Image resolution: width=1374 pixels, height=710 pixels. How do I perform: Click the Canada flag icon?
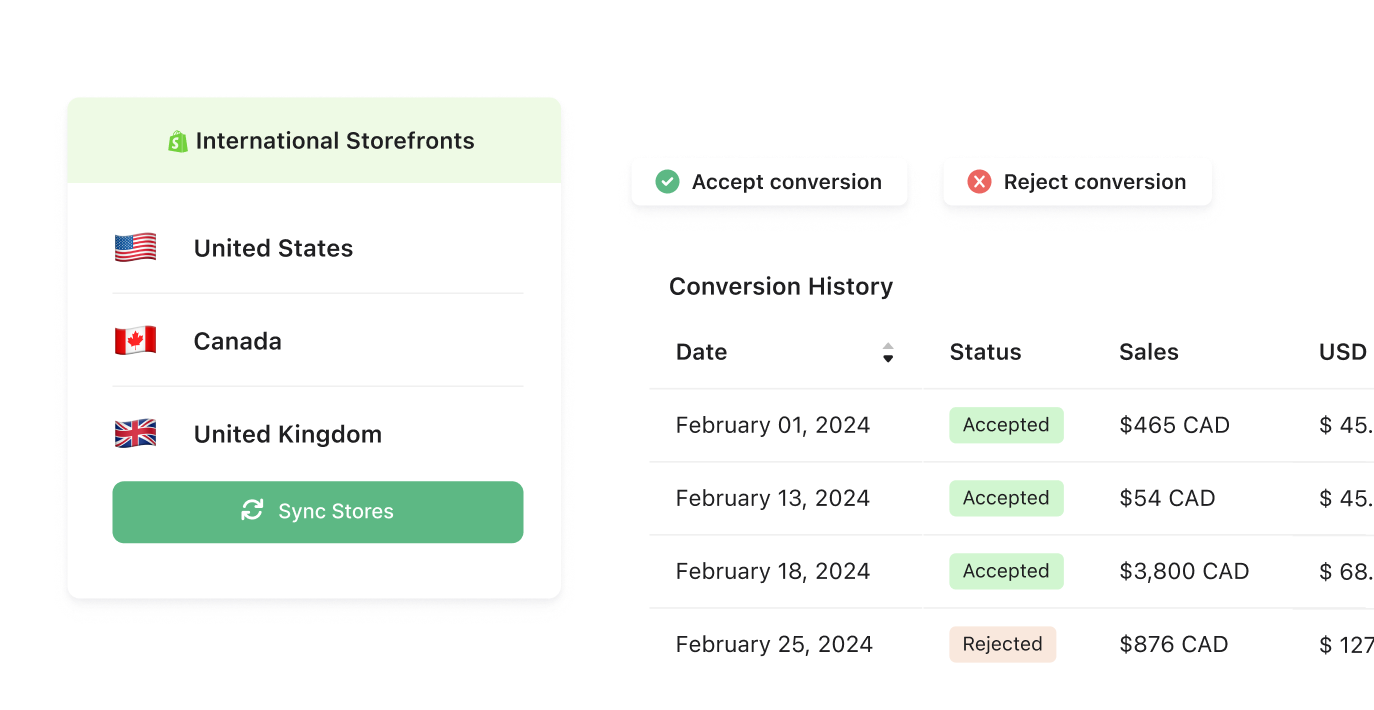pos(135,341)
